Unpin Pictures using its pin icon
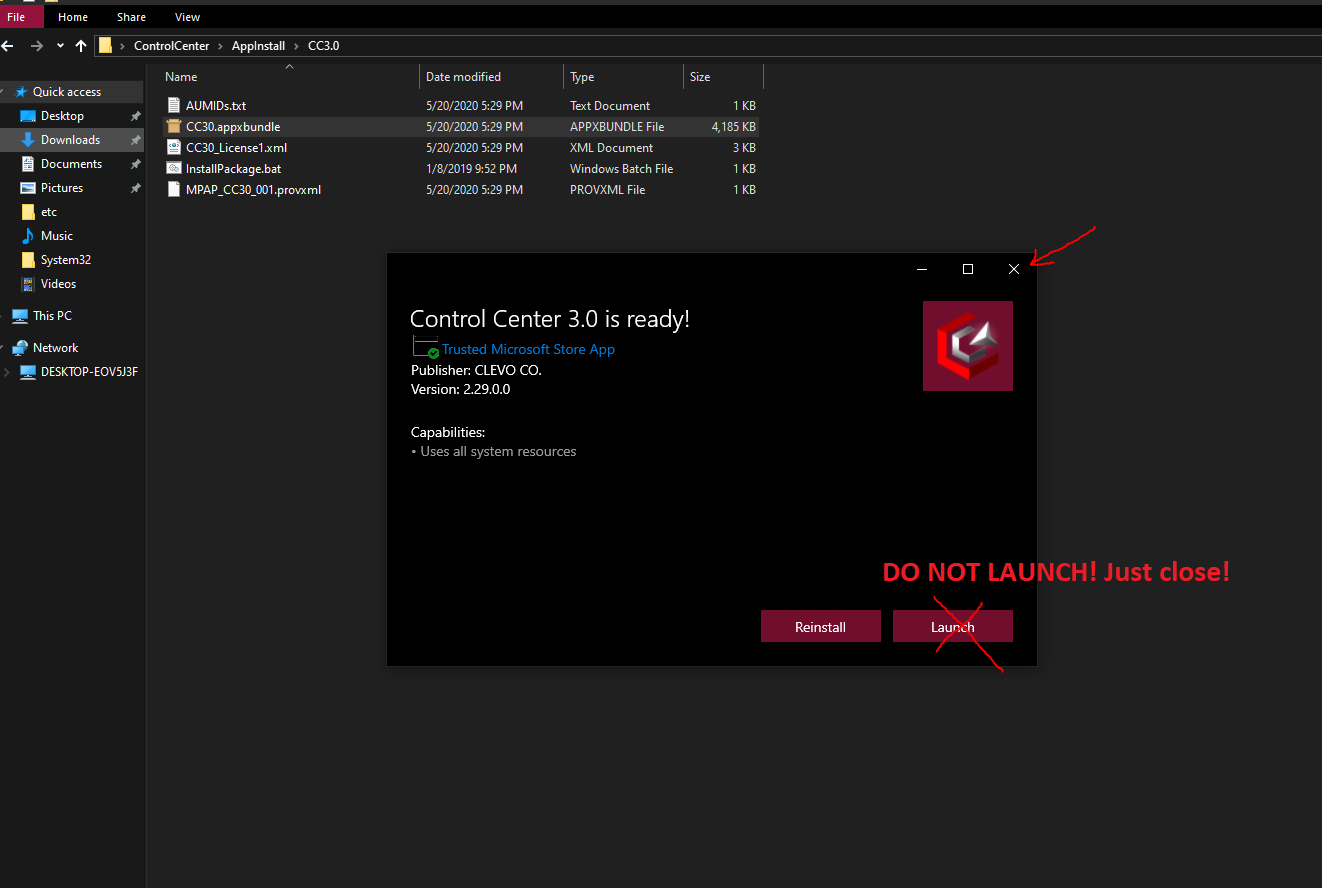This screenshot has width=1322, height=888. click(x=135, y=188)
